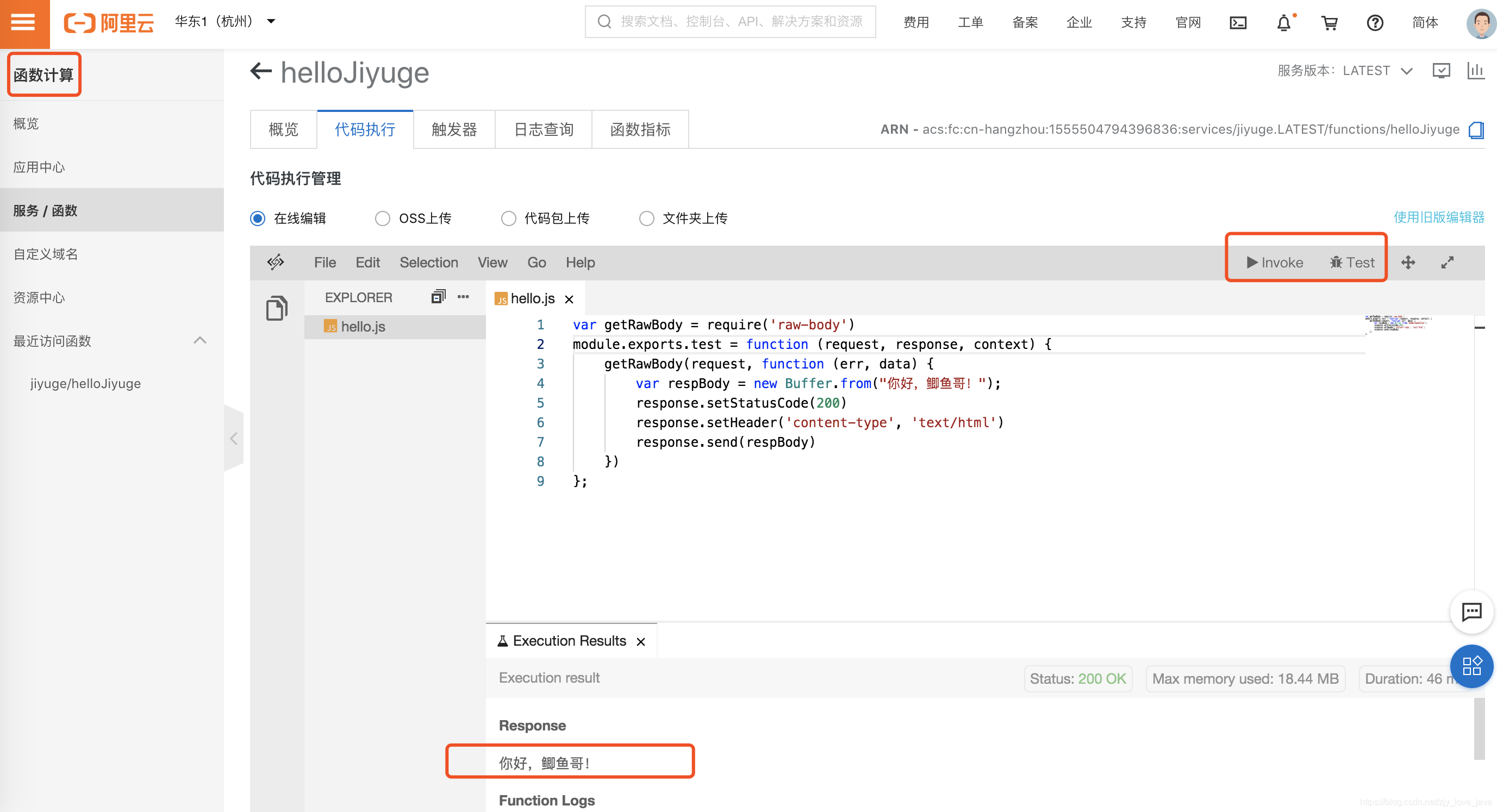This screenshot has width=1497, height=812.
Task: Click the back arrow next to helloJiyuge
Action: [261, 72]
